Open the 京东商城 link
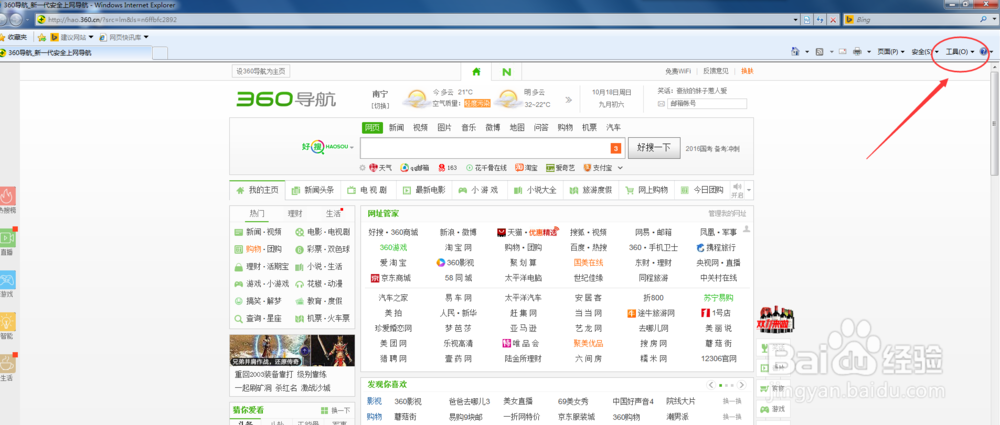1000x425 pixels. point(390,278)
